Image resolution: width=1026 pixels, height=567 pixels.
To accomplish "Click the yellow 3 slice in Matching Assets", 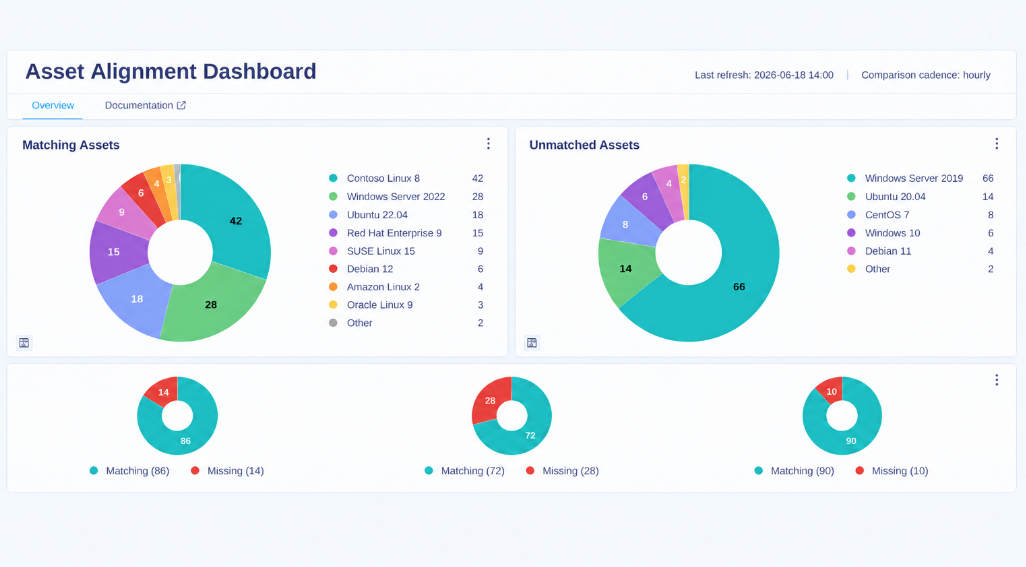I will [168, 180].
